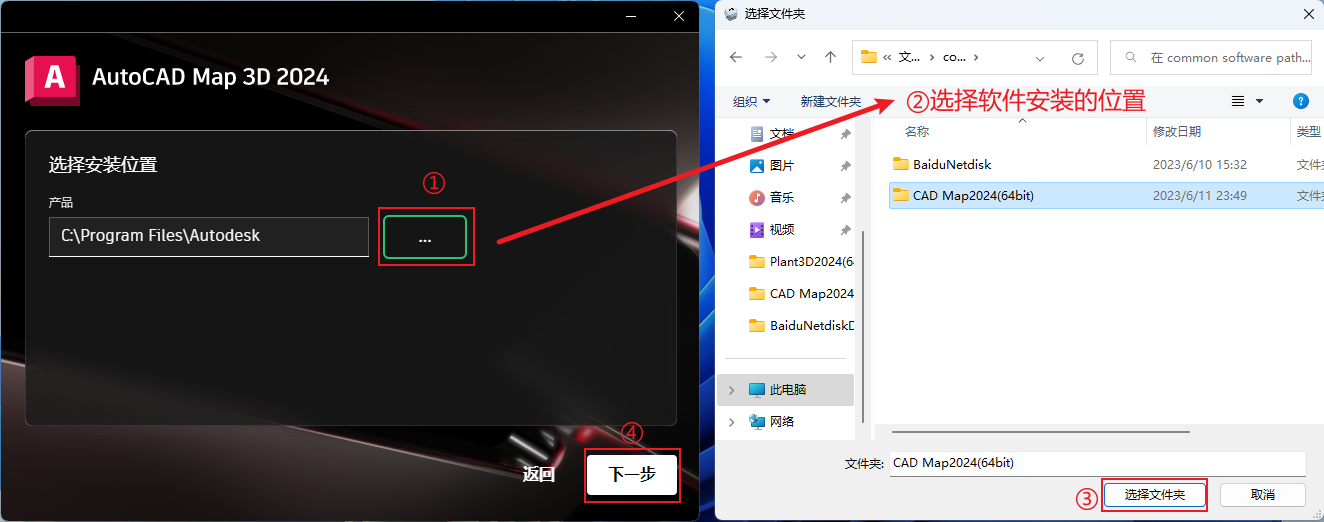
Task: Click the 下一步 button in installer
Action: point(632,474)
